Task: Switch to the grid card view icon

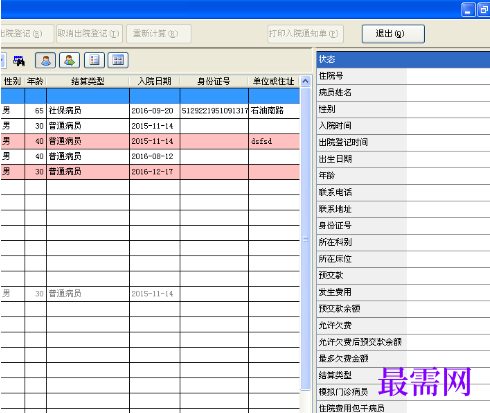Action: (118, 60)
